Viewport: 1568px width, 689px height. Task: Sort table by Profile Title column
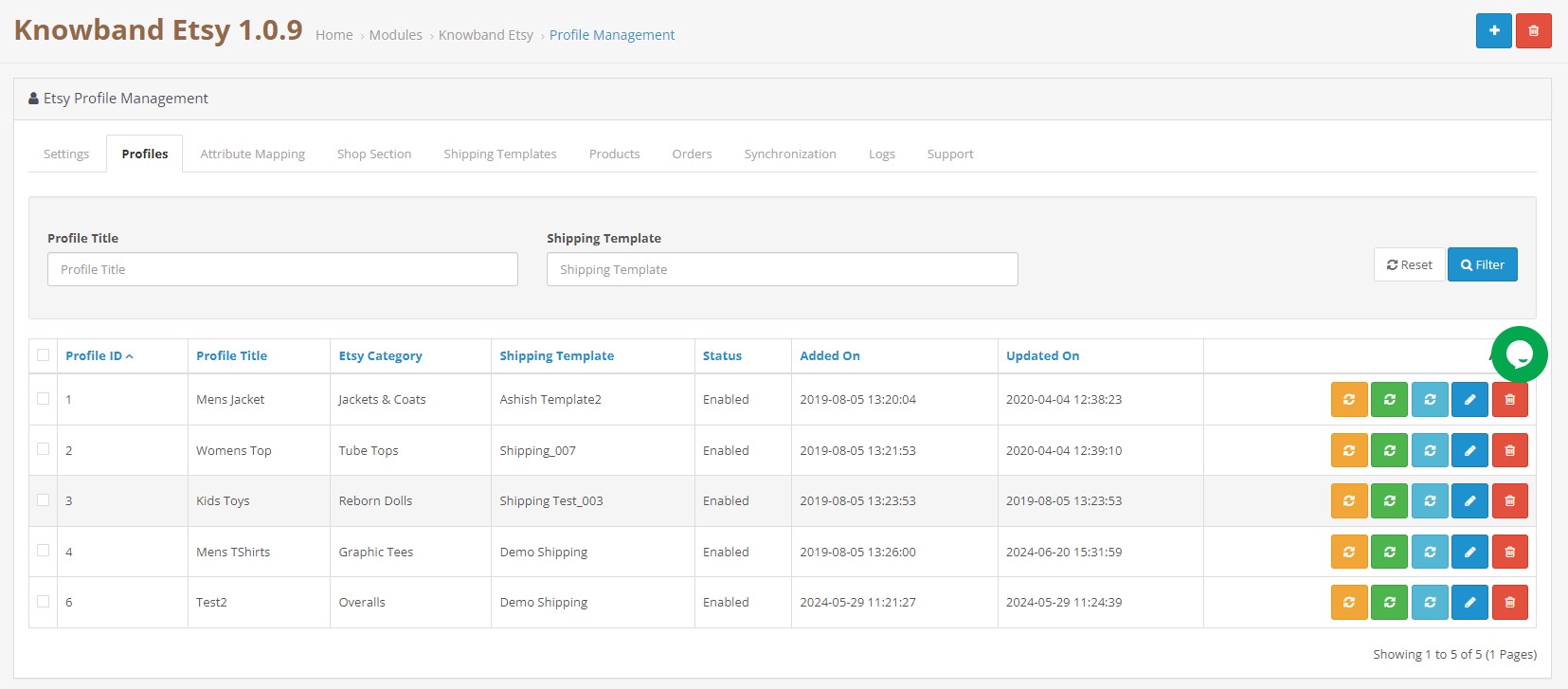point(231,355)
